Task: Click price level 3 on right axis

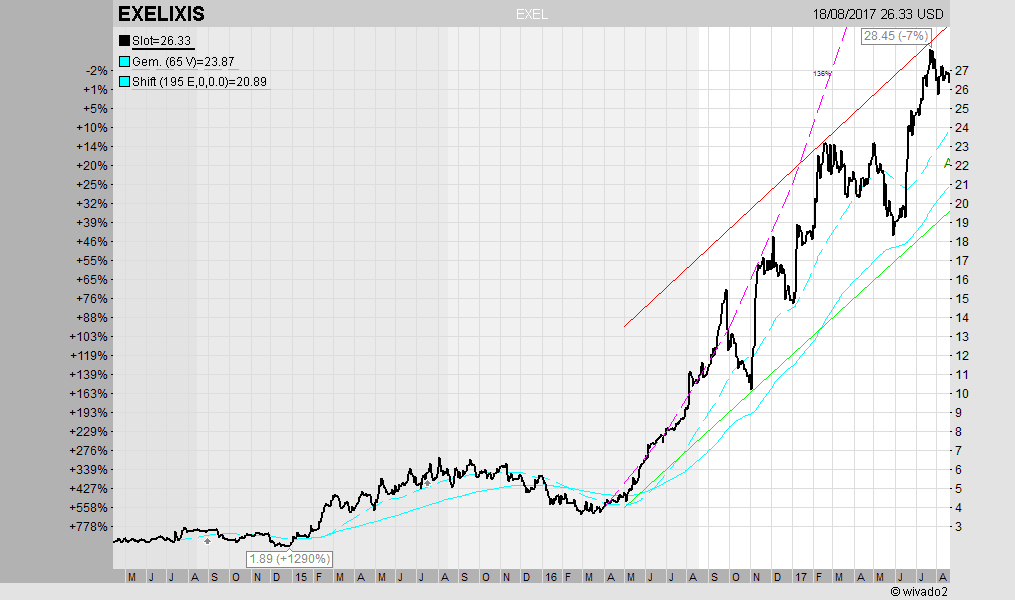Action: click(959, 527)
